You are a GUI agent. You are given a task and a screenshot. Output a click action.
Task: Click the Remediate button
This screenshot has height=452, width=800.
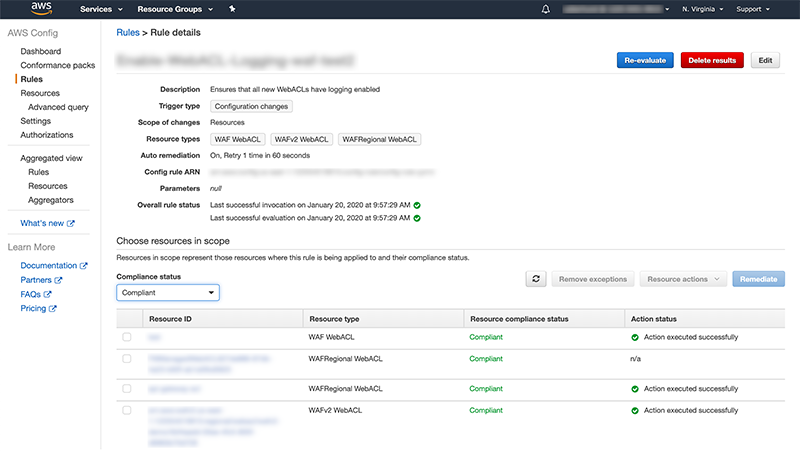coord(758,279)
